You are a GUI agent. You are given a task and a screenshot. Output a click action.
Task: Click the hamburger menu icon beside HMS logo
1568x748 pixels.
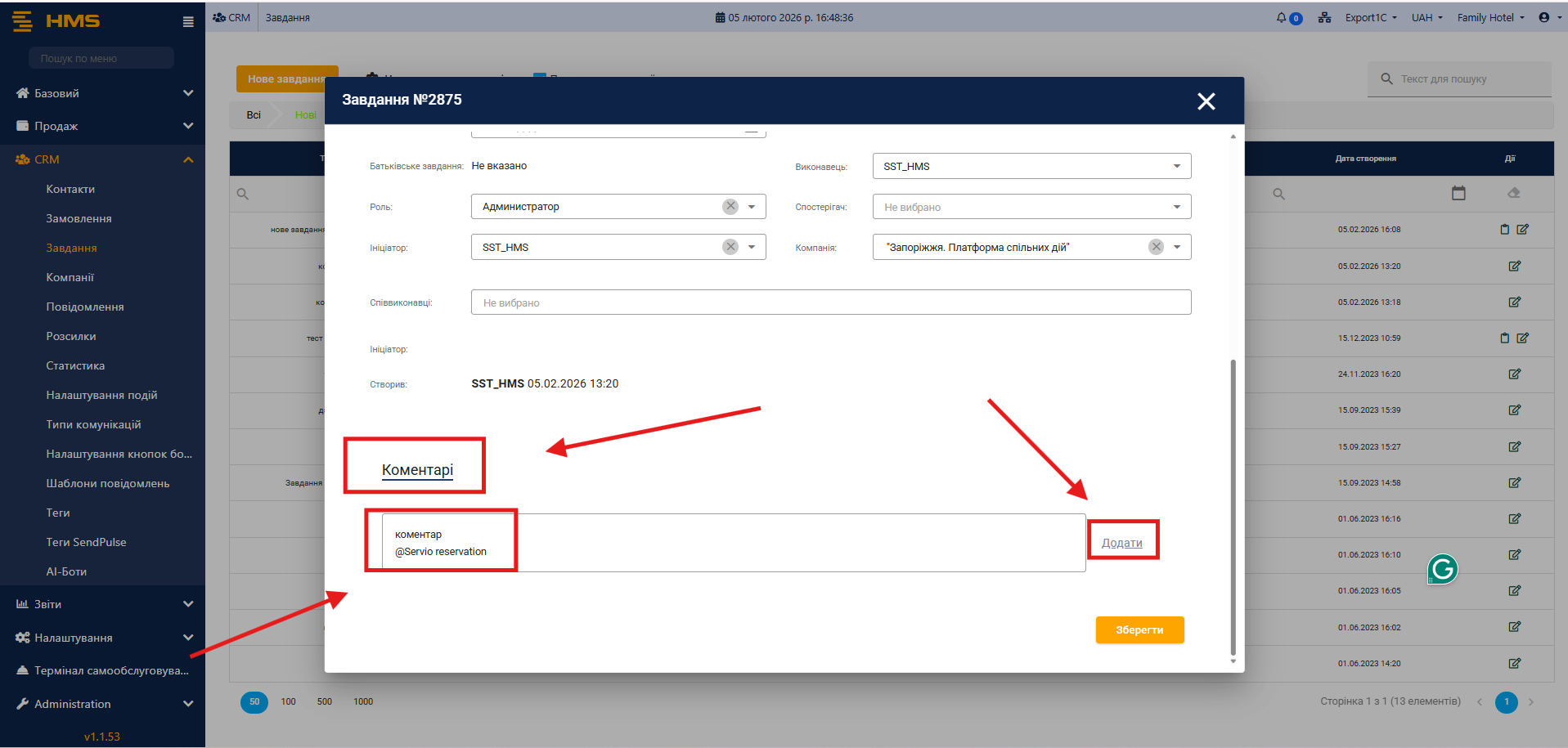(x=188, y=22)
